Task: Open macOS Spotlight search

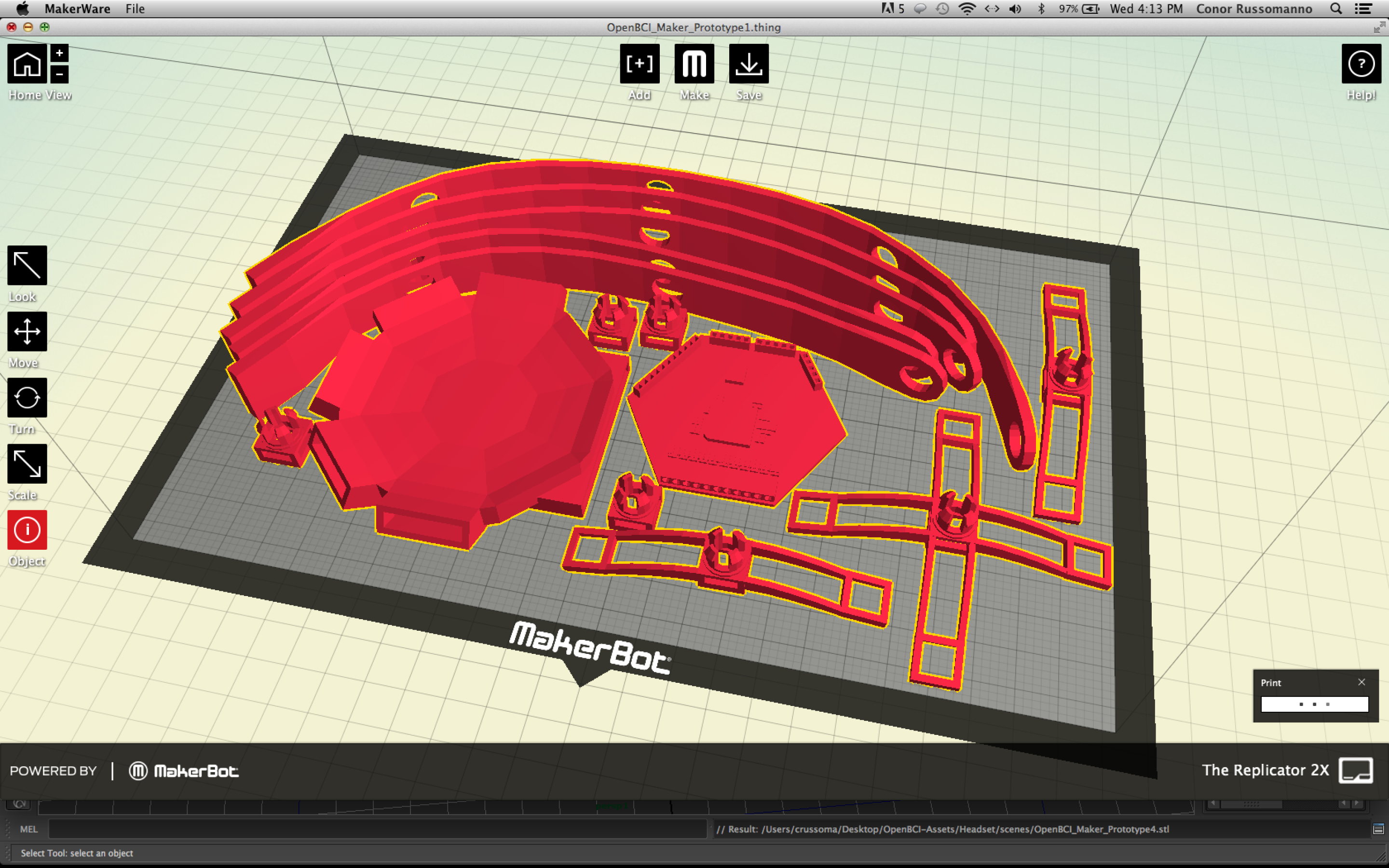Action: pos(1335,9)
